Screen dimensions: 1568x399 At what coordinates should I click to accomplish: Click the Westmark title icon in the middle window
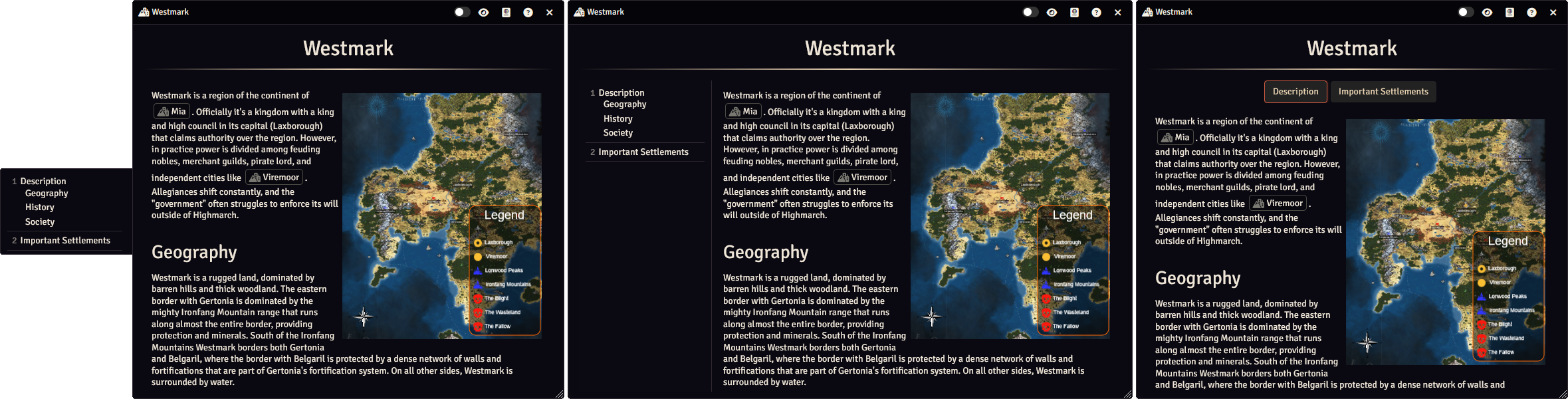579,12
